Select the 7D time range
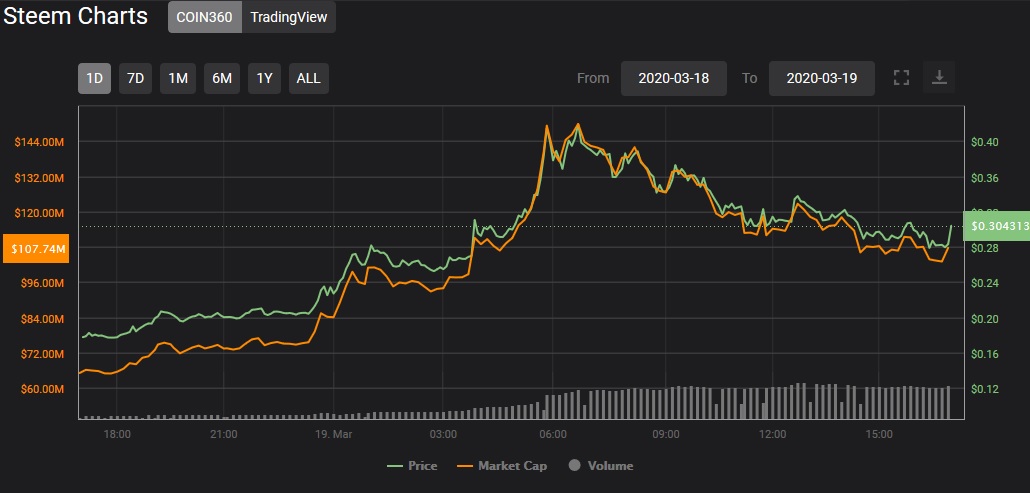 coord(135,78)
